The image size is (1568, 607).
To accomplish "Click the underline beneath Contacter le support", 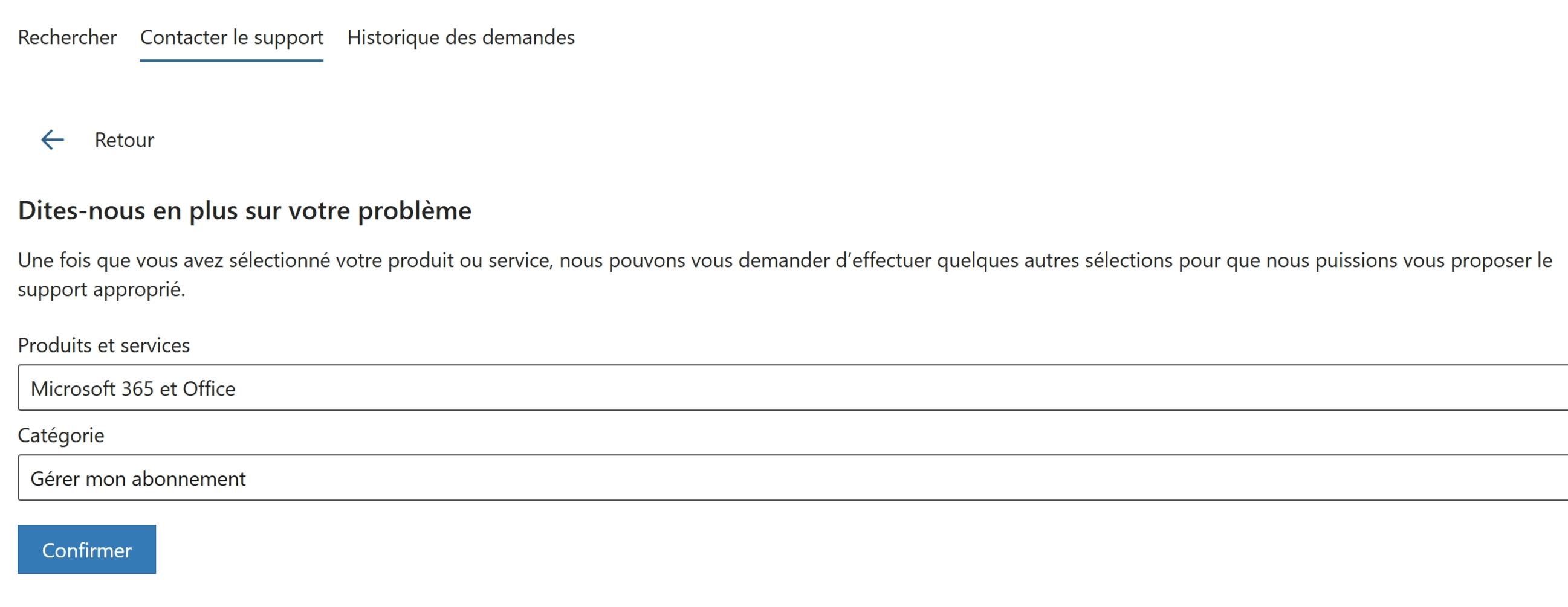I will [x=232, y=60].
